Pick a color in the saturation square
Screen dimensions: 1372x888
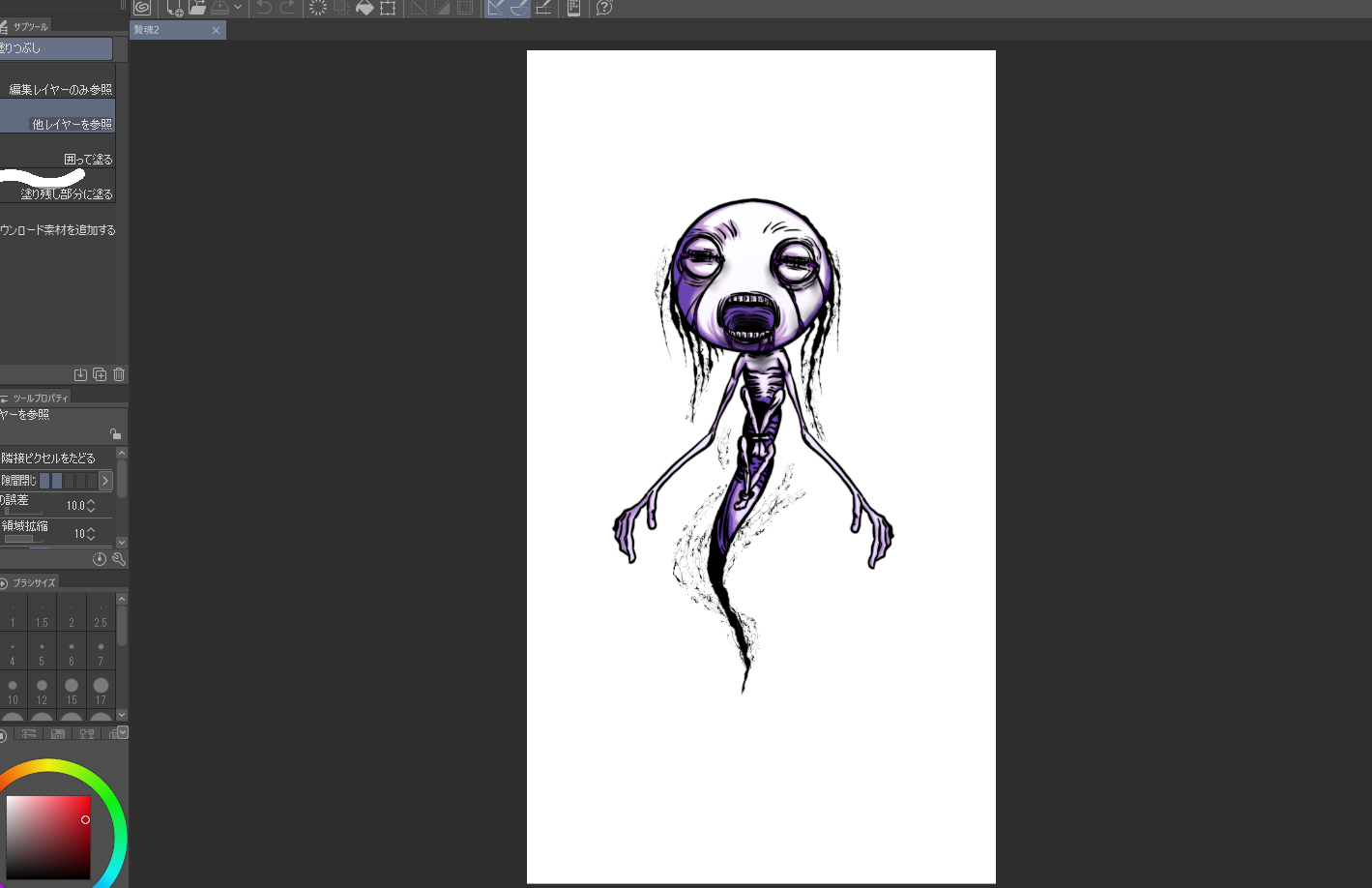click(48, 838)
